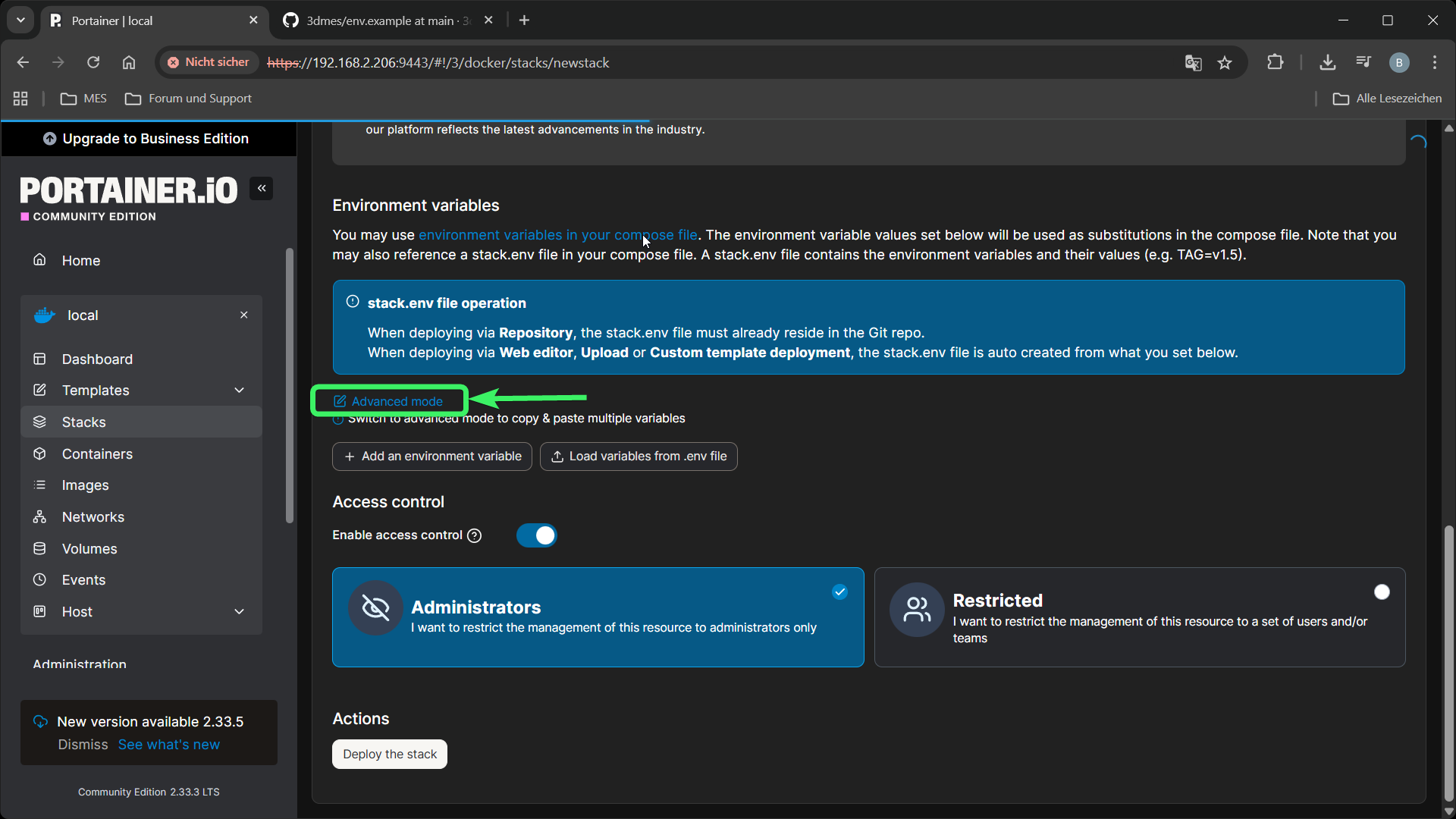Click Load variables from .env file button
The image size is (1456, 819).
tap(639, 457)
